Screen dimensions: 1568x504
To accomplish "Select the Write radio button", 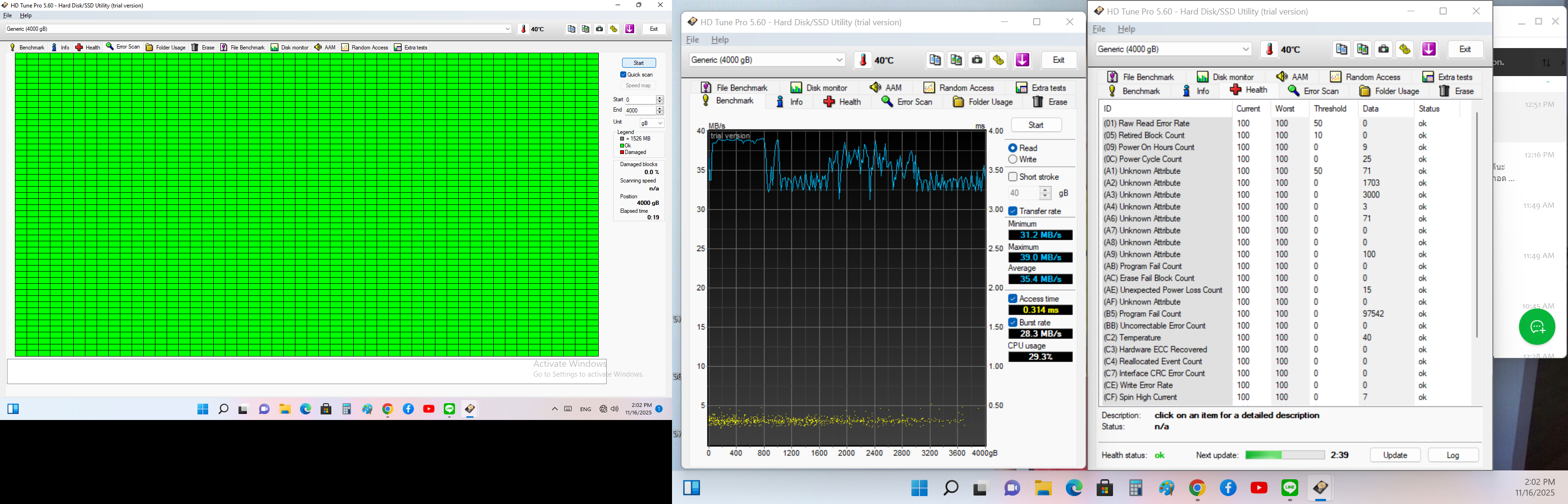I will [x=1013, y=160].
